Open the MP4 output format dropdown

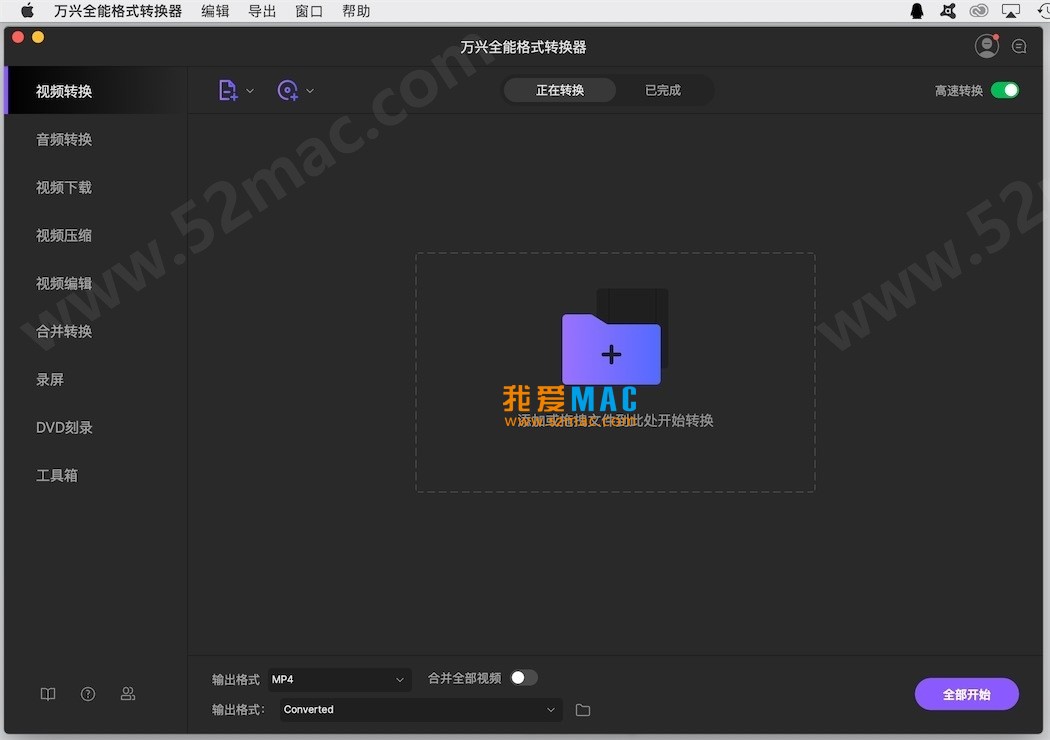340,680
